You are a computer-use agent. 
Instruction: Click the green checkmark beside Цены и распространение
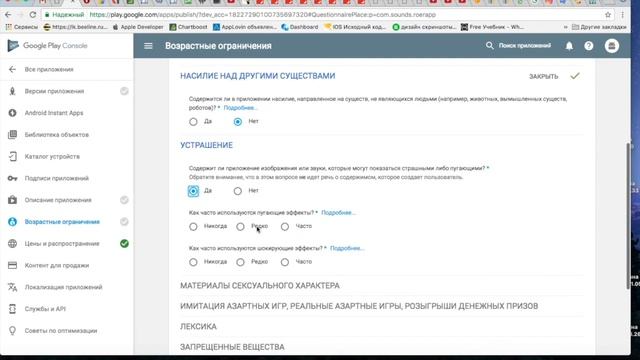pos(124,244)
